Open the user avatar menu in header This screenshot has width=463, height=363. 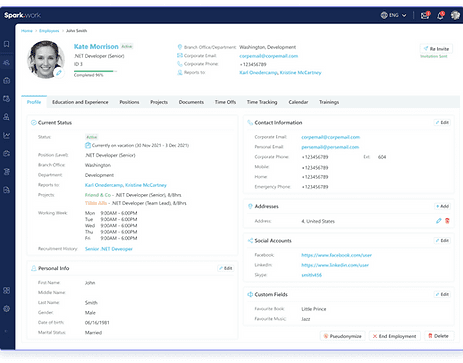click(x=455, y=15)
